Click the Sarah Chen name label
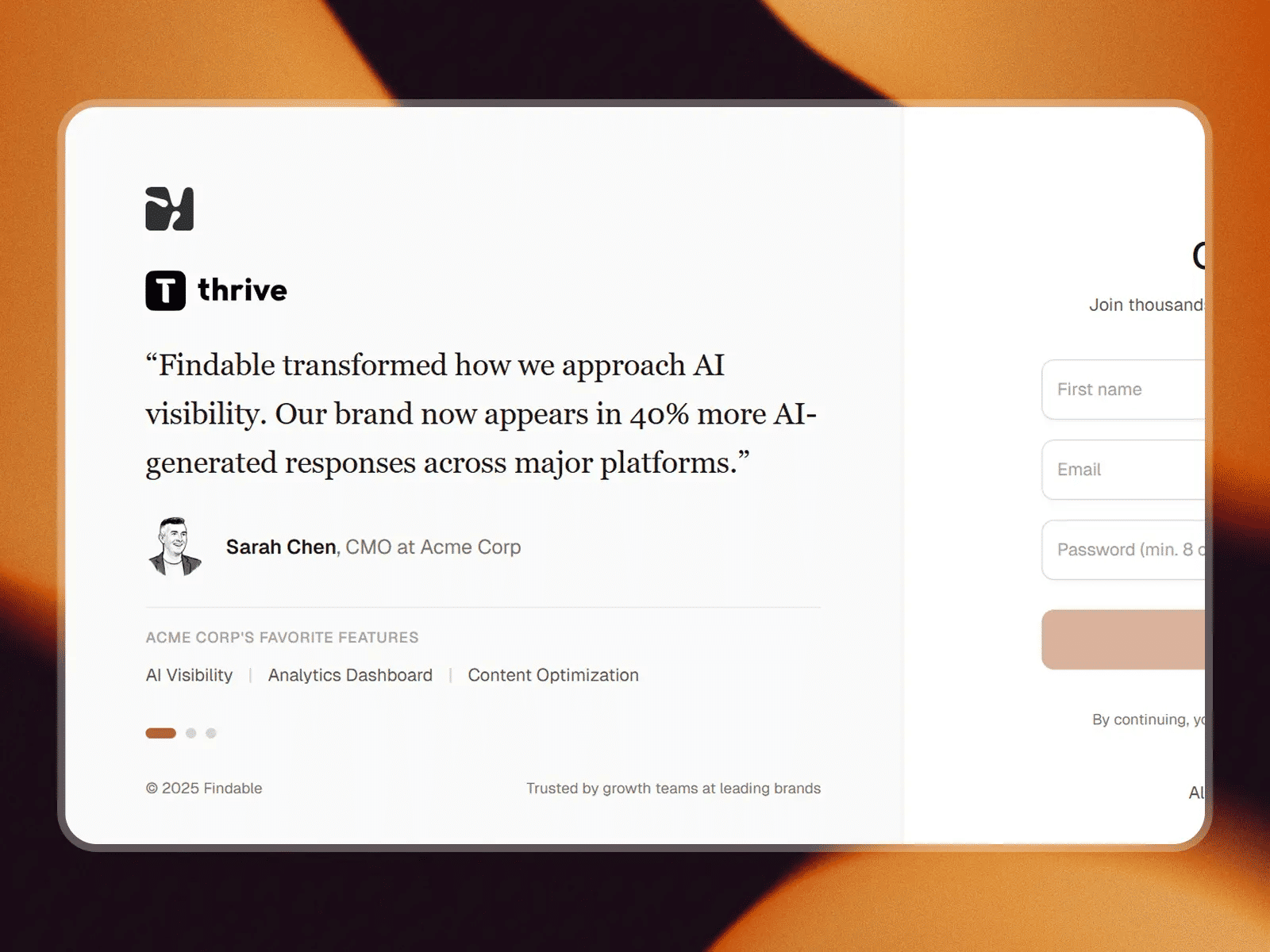 [281, 547]
